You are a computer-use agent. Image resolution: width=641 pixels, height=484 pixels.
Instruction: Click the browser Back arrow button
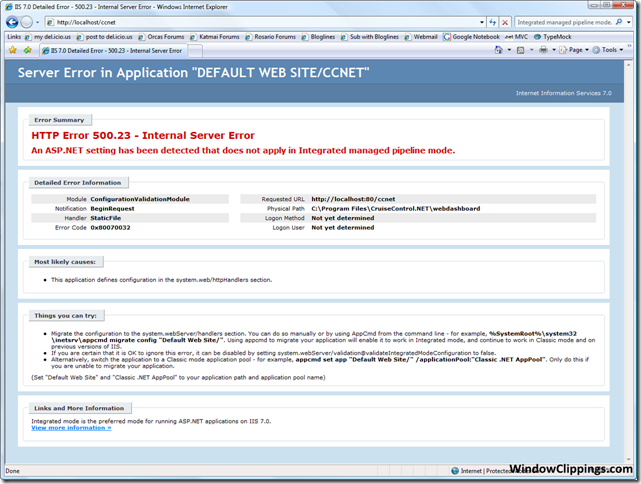pyautogui.click(x=12, y=22)
